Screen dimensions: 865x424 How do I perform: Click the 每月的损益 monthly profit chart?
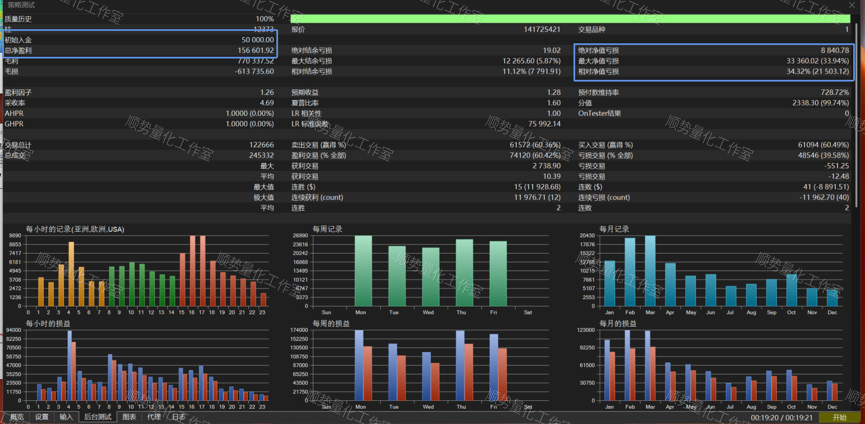[719, 364]
